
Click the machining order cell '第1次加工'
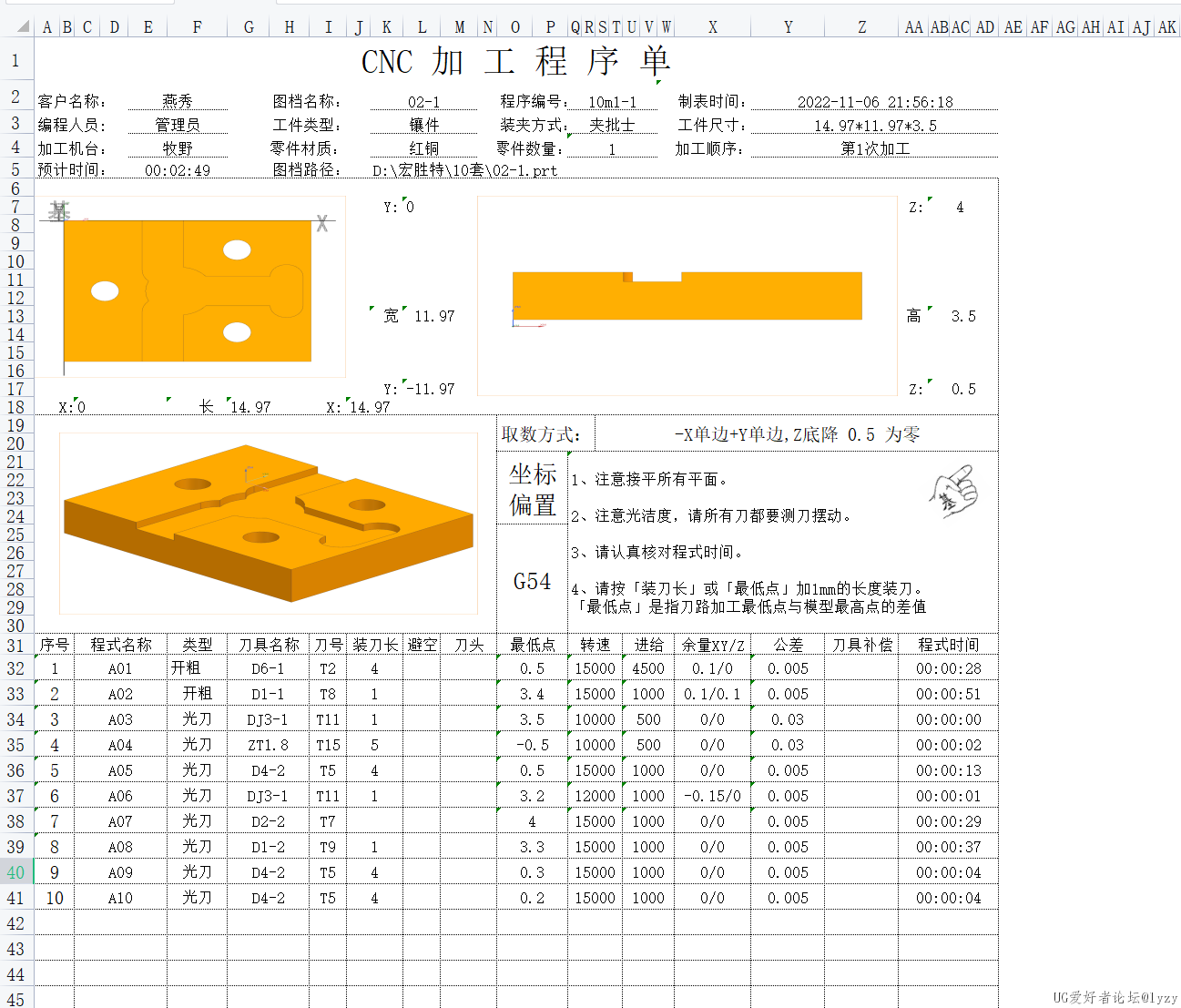(875, 148)
